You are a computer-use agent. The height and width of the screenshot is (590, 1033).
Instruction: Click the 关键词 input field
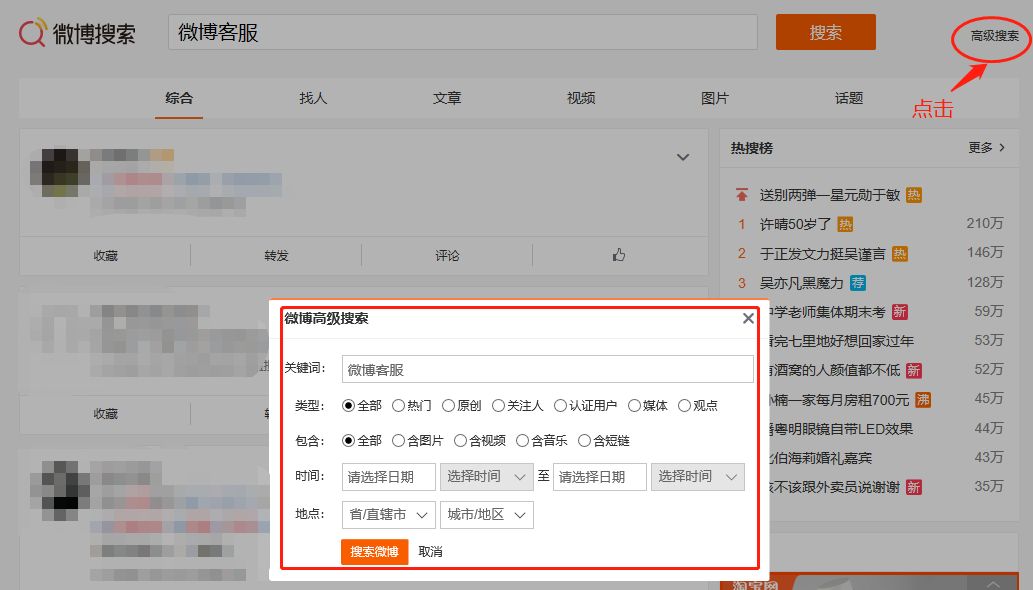[x=547, y=369]
